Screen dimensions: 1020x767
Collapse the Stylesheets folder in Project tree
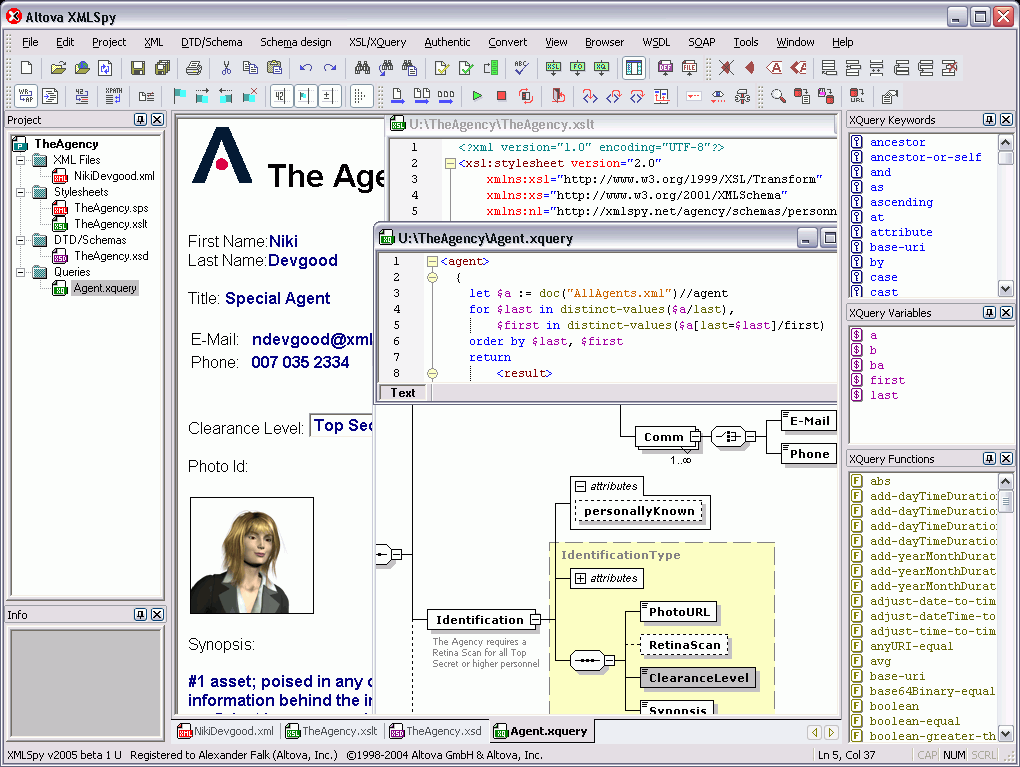coord(21,192)
